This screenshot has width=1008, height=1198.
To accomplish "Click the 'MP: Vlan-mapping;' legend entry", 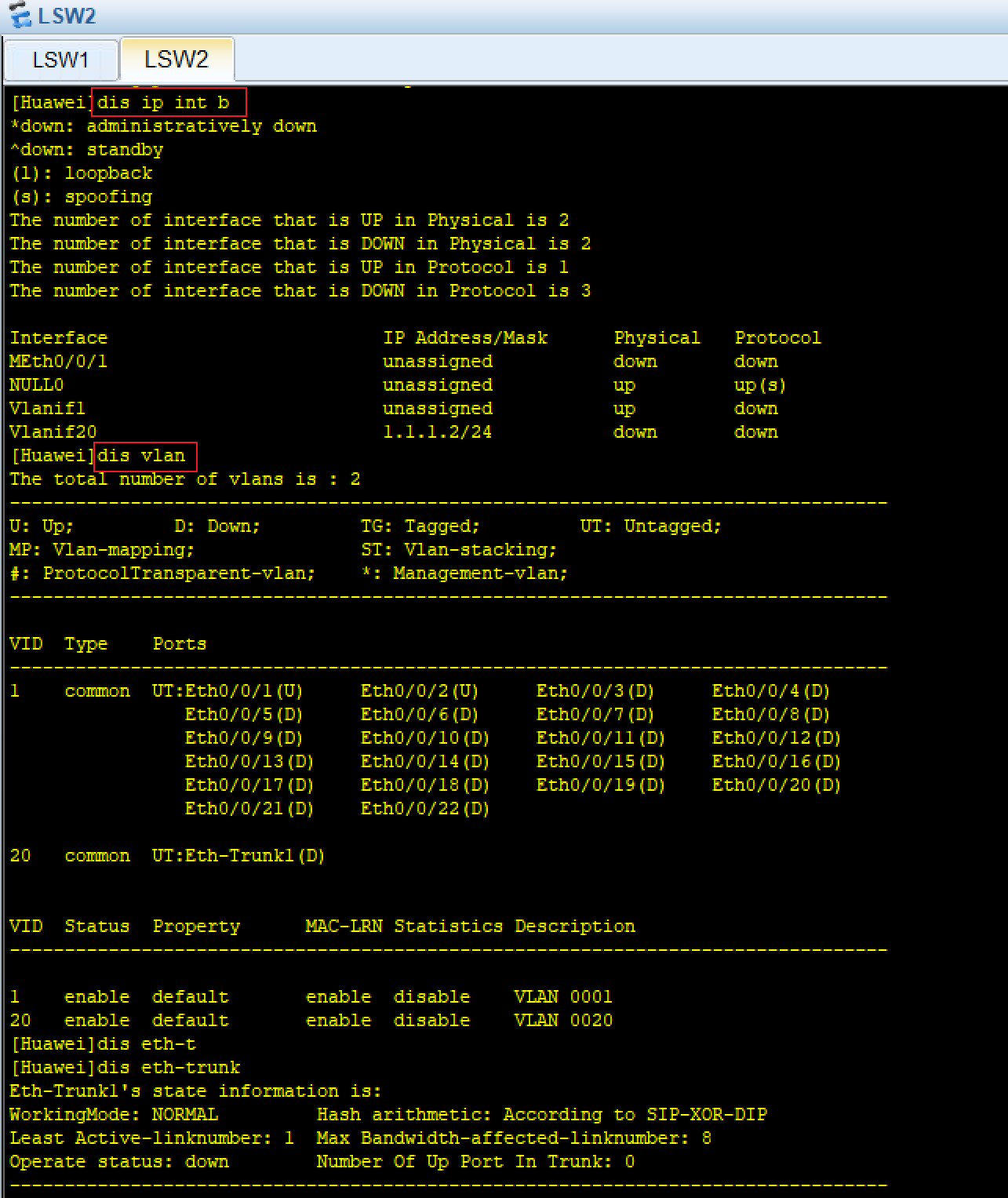I will pos(102,550).
